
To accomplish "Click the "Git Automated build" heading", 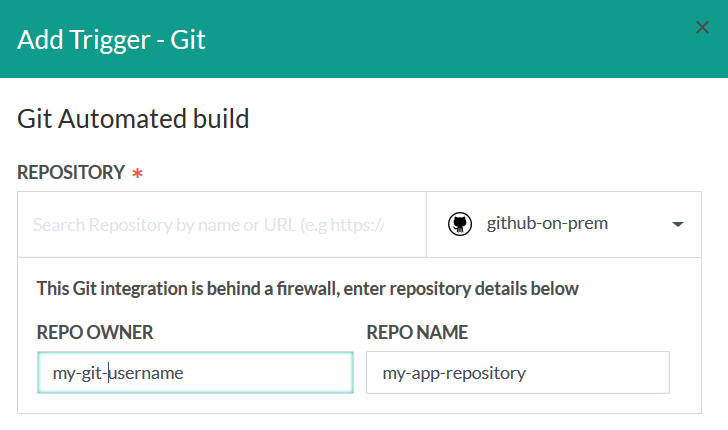I will [133, 119].
